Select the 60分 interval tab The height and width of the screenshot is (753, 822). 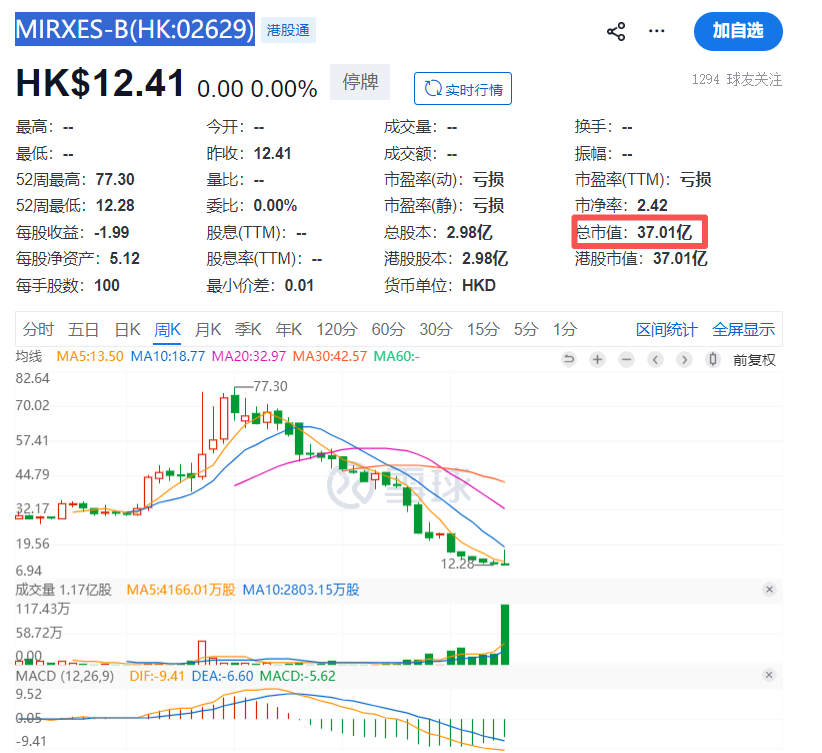coord(387,329)
